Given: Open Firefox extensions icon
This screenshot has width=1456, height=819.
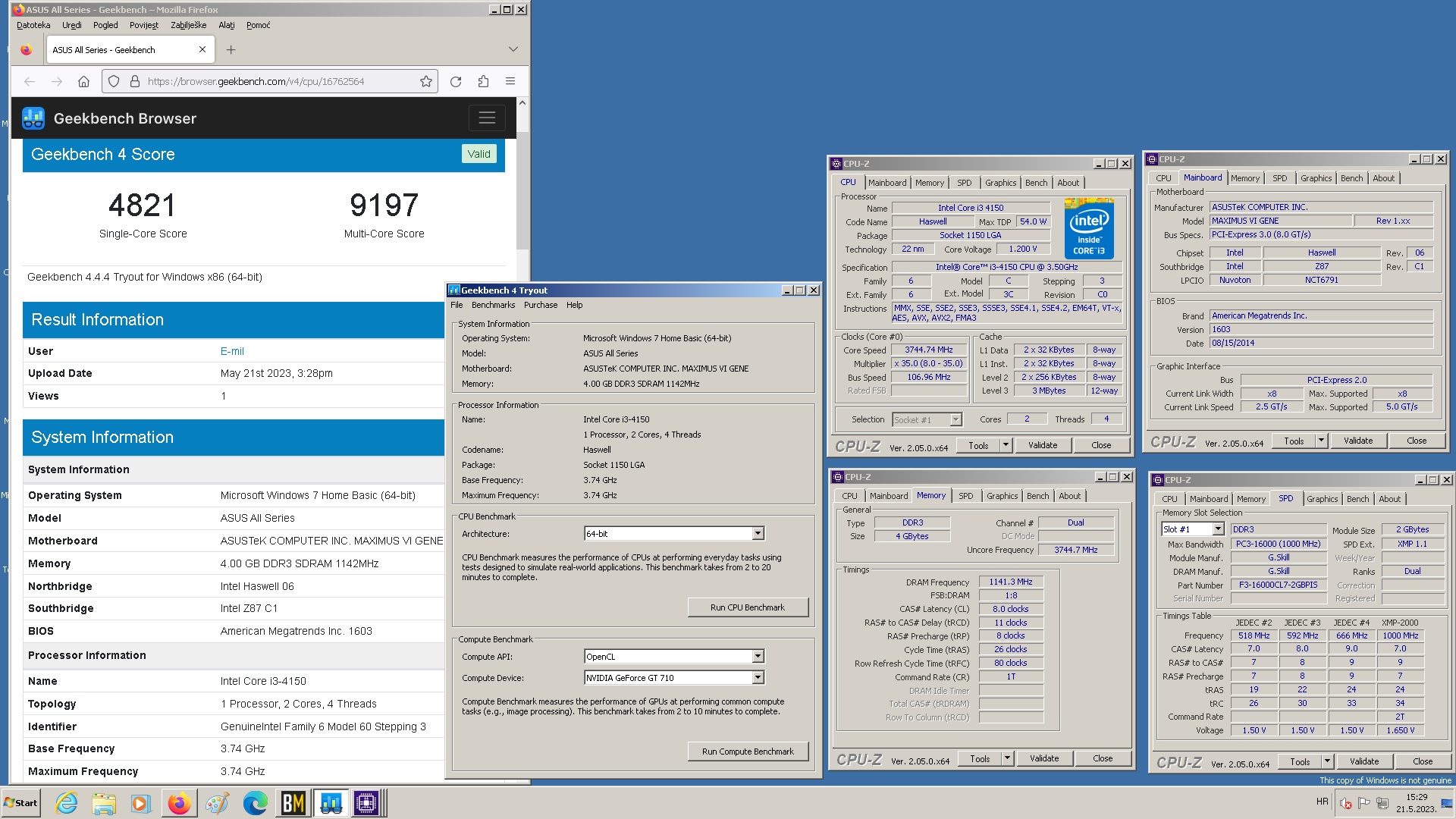Looking at the screenshot, I should click(x=484, y=82).
